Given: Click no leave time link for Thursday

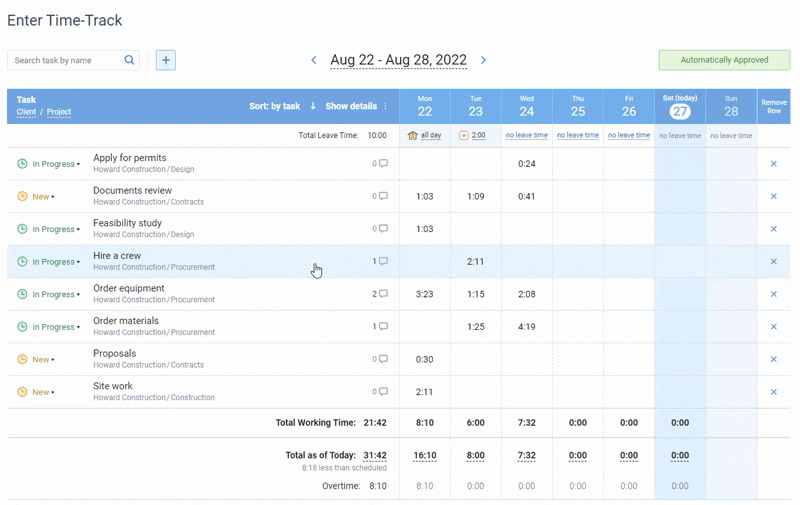Looking at the screenshot, I should point(578,135).
